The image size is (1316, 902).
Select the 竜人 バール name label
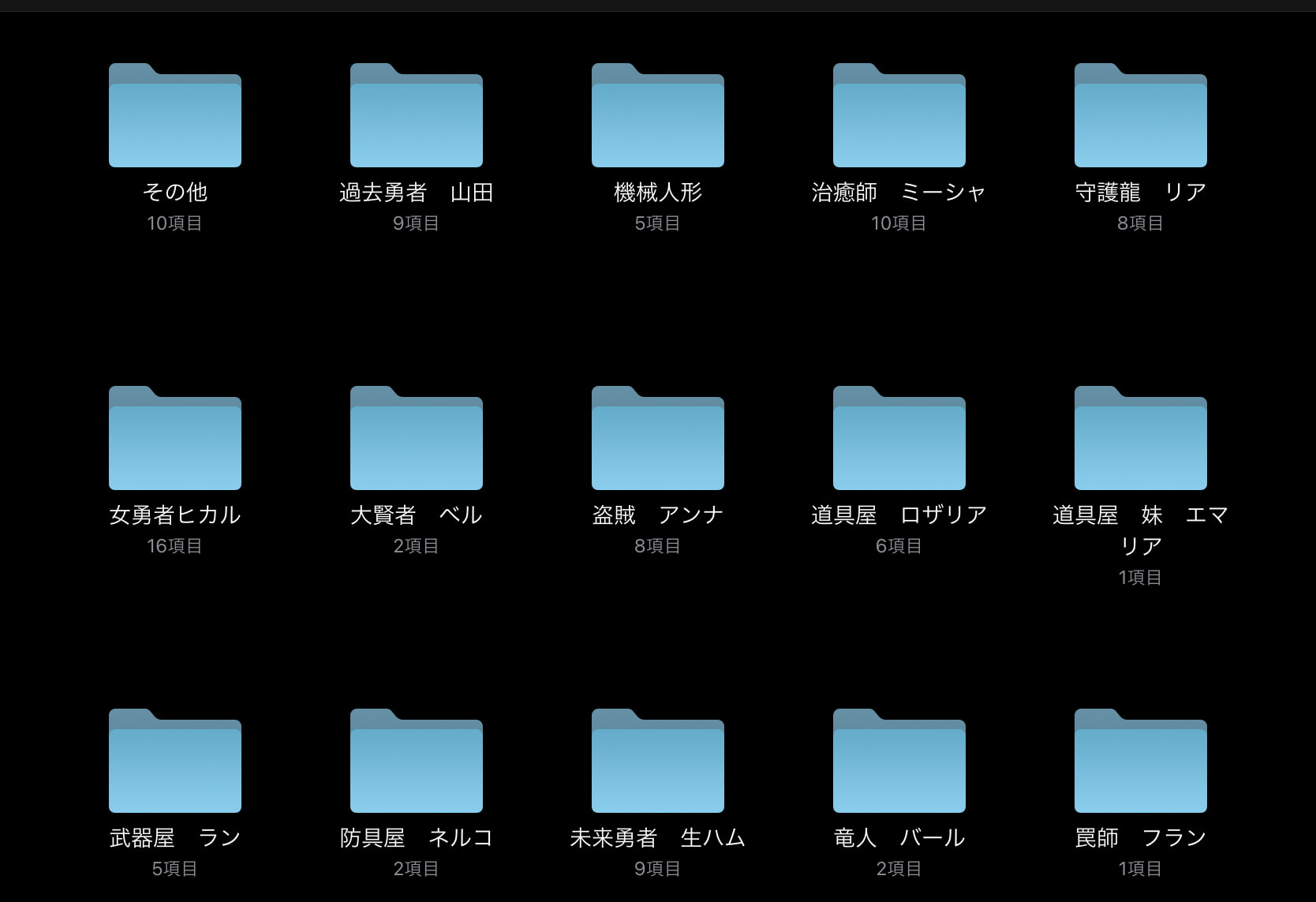[899, 837]
